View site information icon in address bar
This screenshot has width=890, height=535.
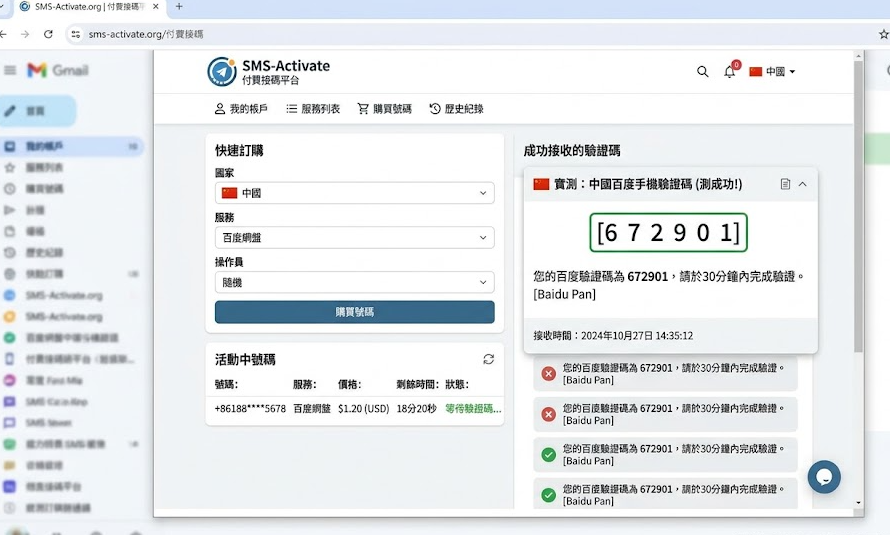coord(75,34)
